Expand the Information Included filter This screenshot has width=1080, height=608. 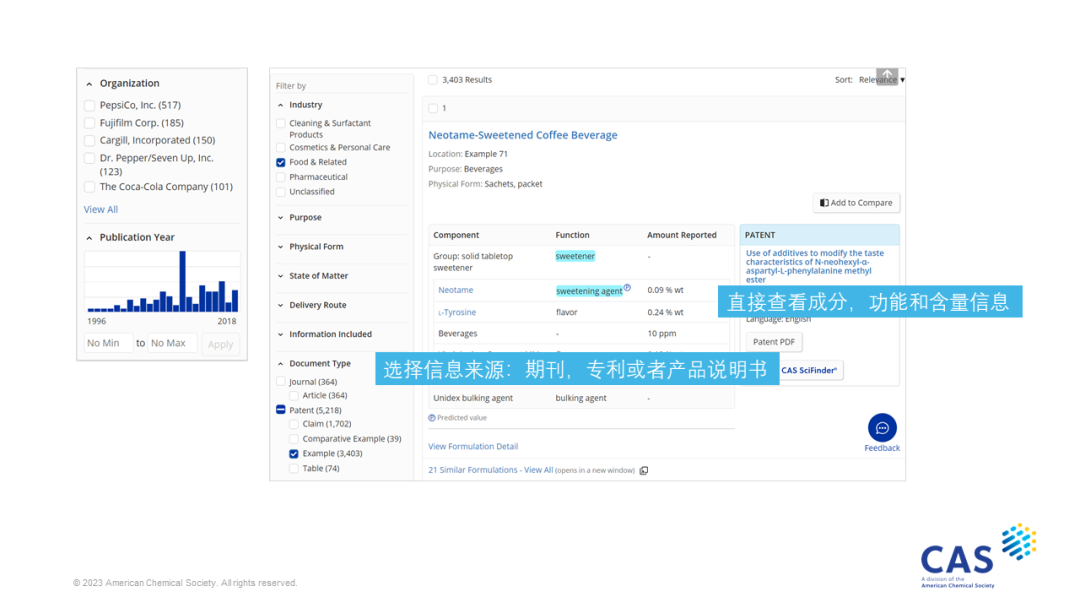tap(280, 335)
